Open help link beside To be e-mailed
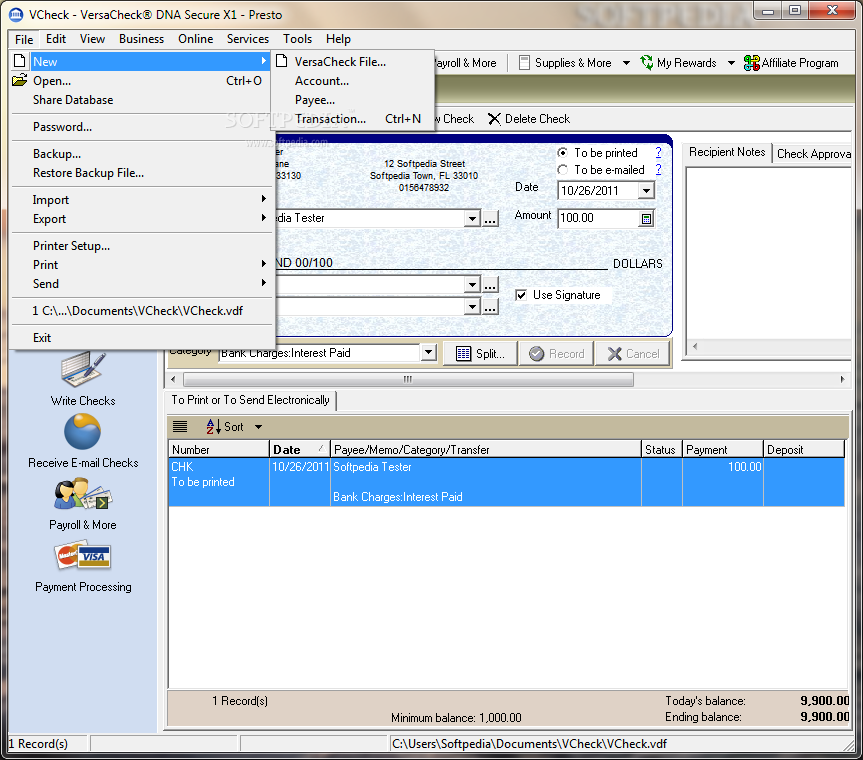863x760 pixels. pos(658,170)
